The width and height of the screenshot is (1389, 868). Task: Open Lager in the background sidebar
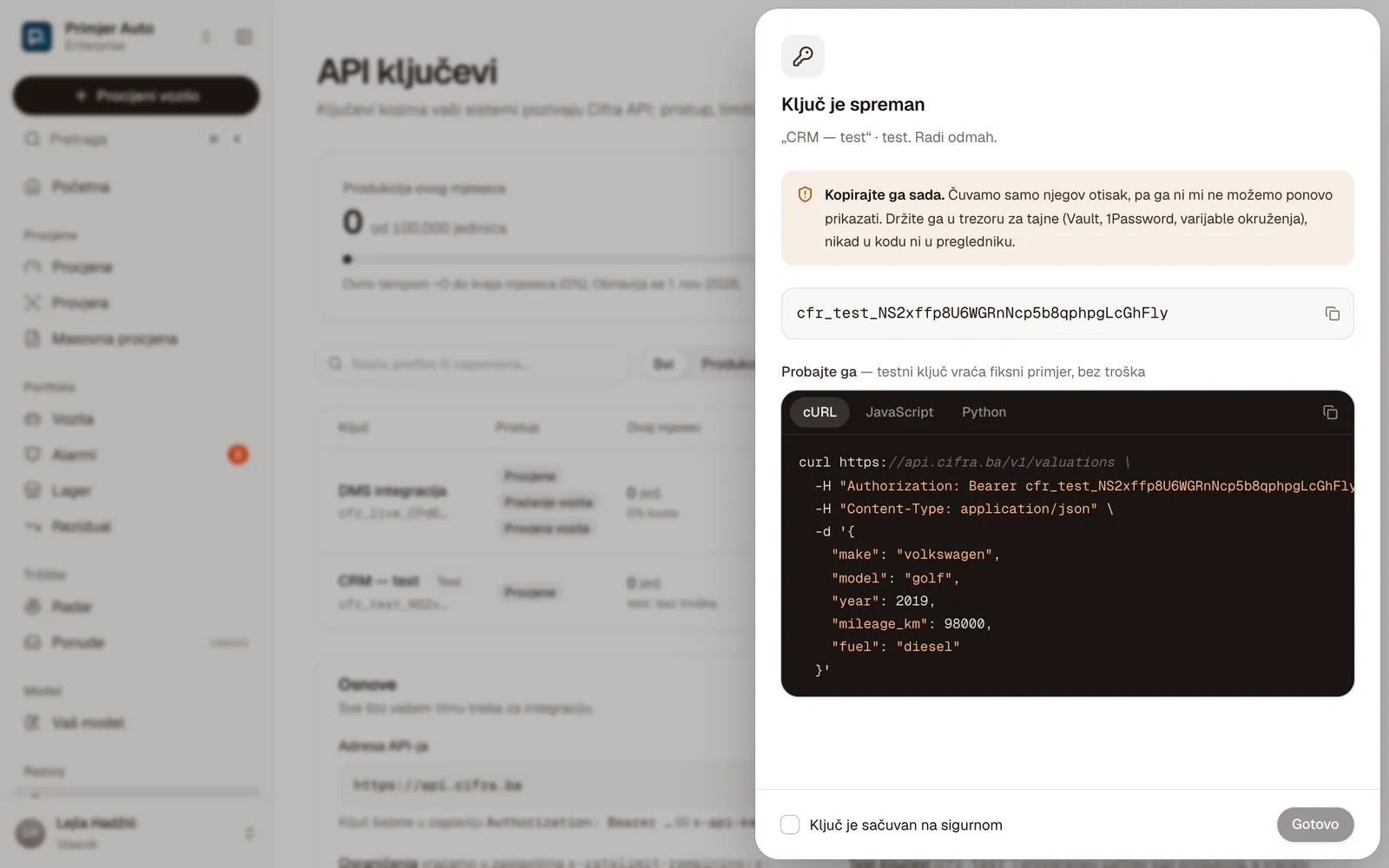(136, 490)
